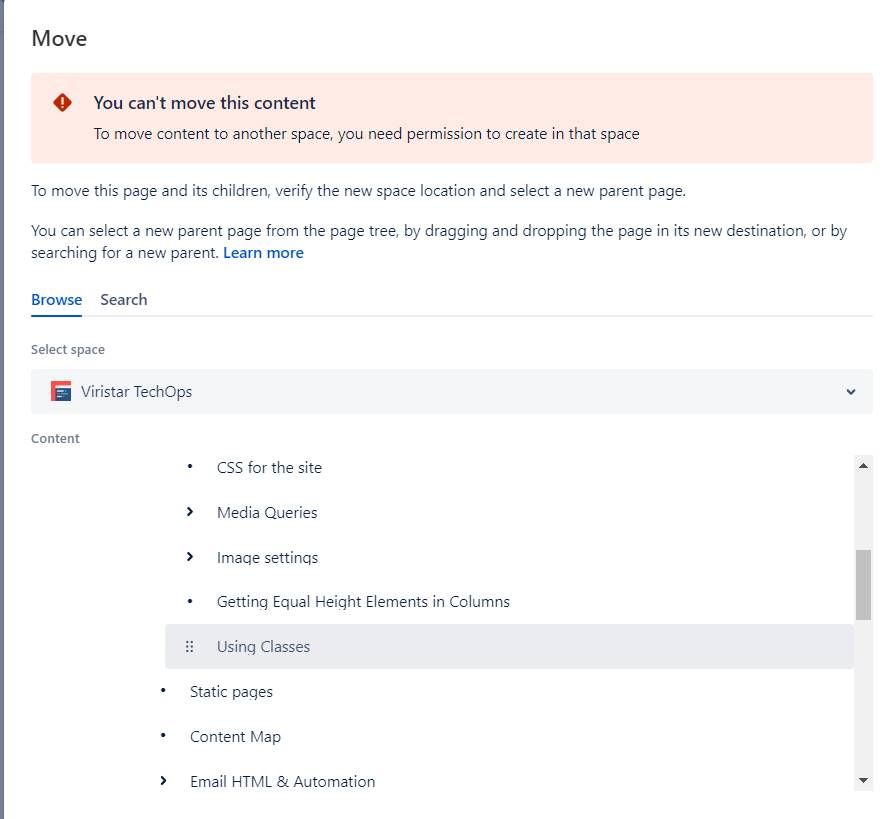Switch to the Search tab
This screenshot has height=819, width=896.
pyautogui.click(x=123, y=299)
